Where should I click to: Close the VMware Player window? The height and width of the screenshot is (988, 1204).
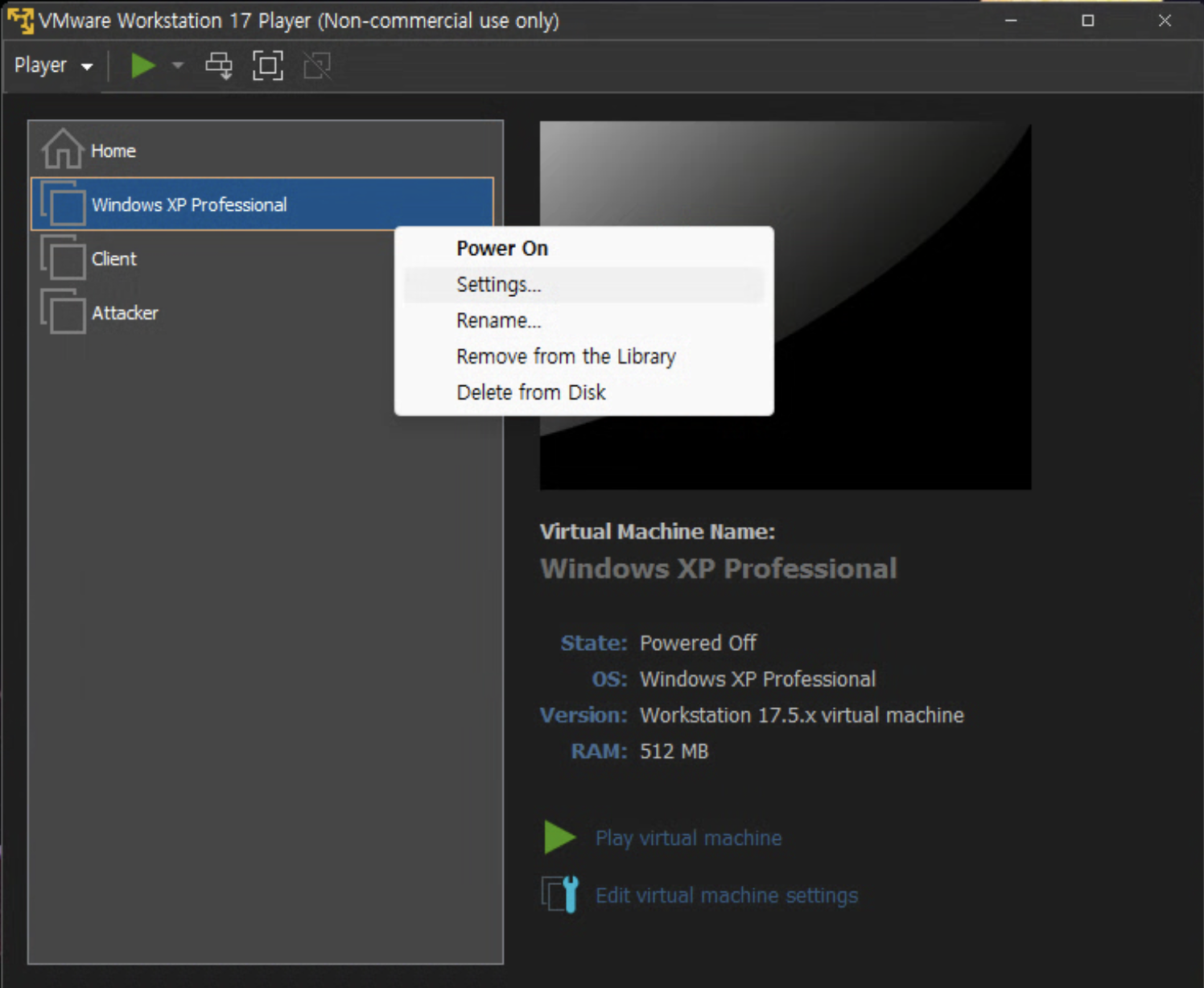[1165, 20]
